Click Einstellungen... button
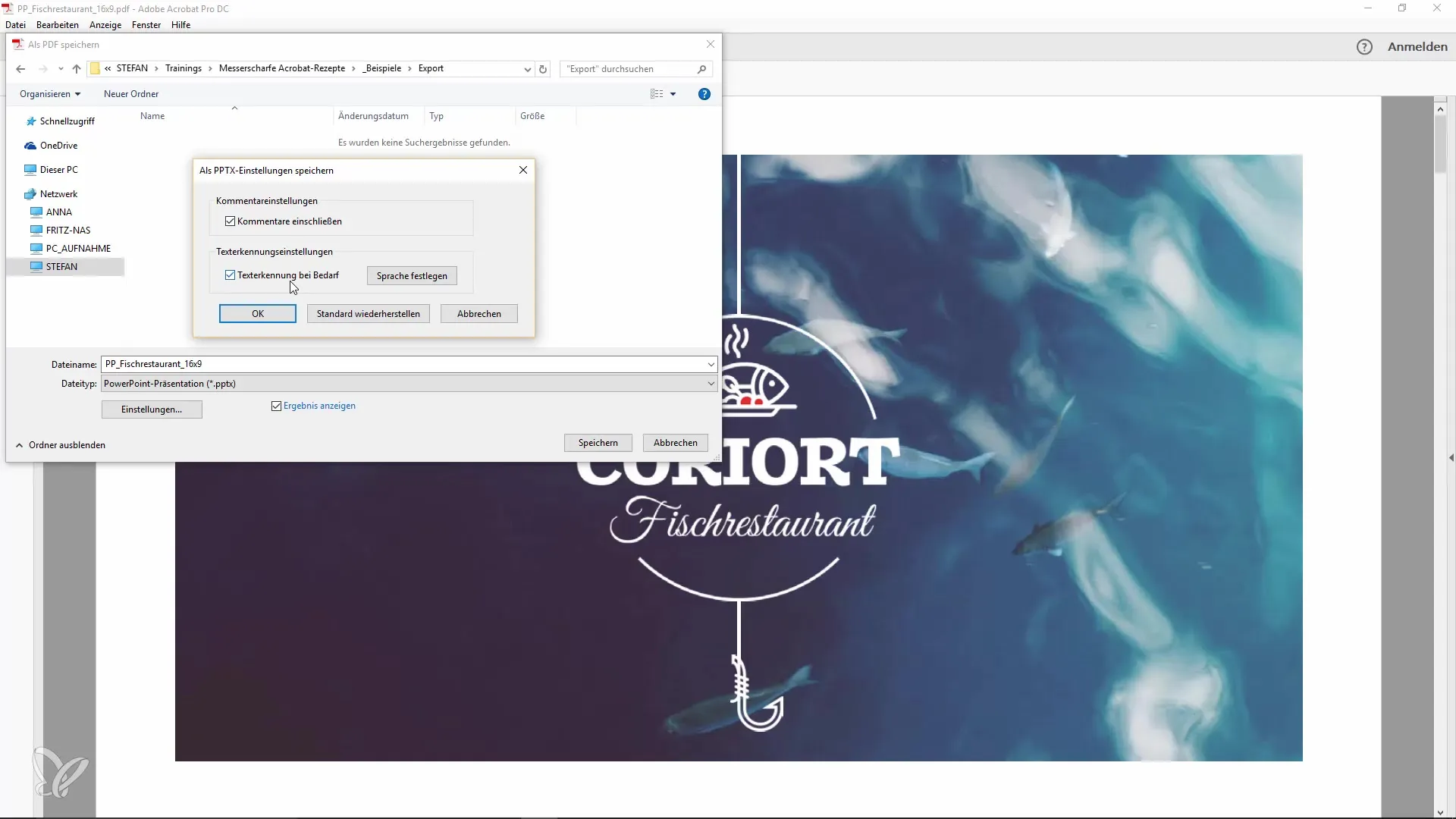1456x819 pixels. click(x=152, y=409)
